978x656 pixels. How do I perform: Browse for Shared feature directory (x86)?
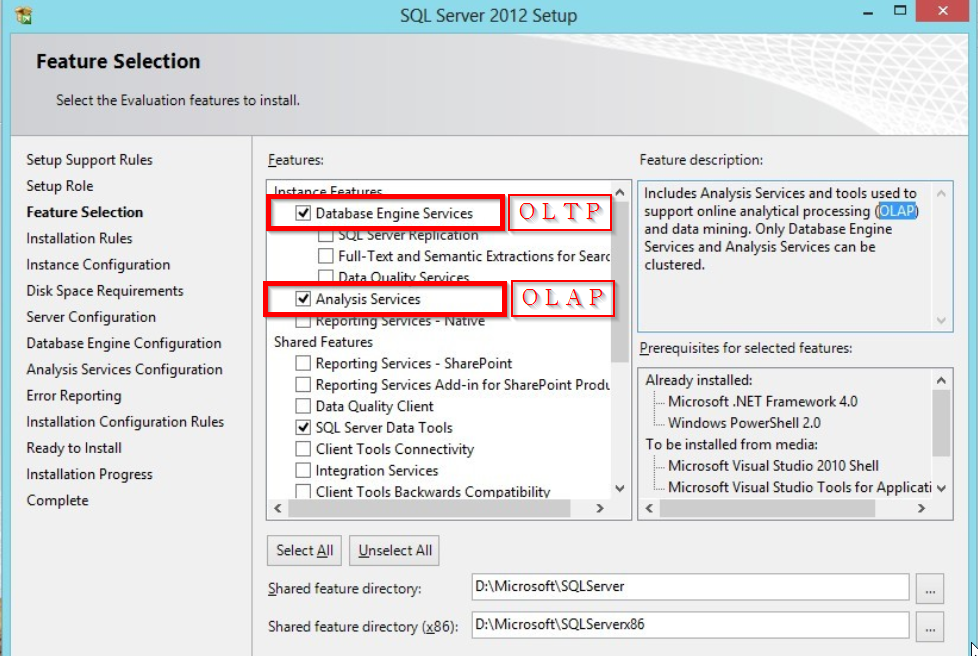tap(929, 627)
